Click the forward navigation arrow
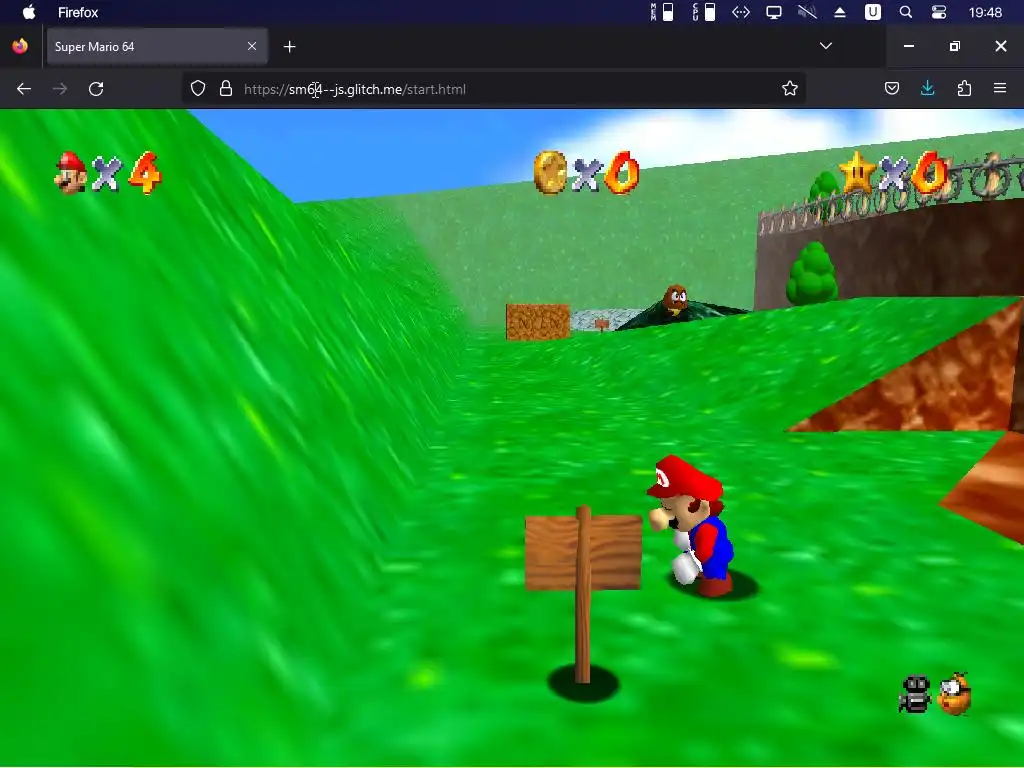 60,89
